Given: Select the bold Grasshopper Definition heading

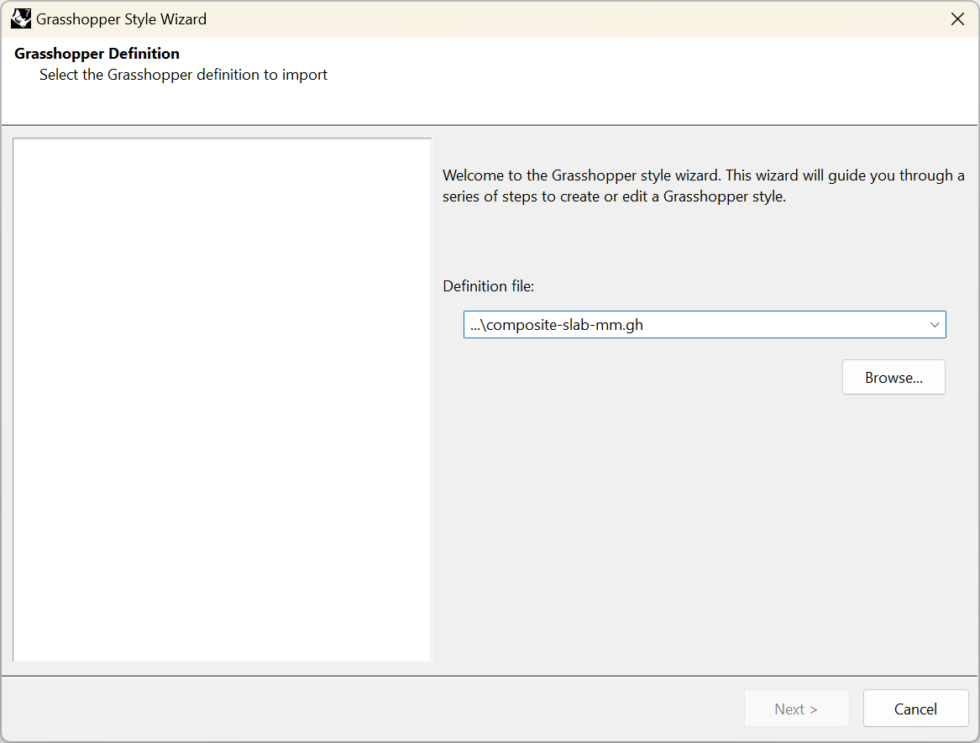Looking at the screenshot, I should tap(97, 54).
